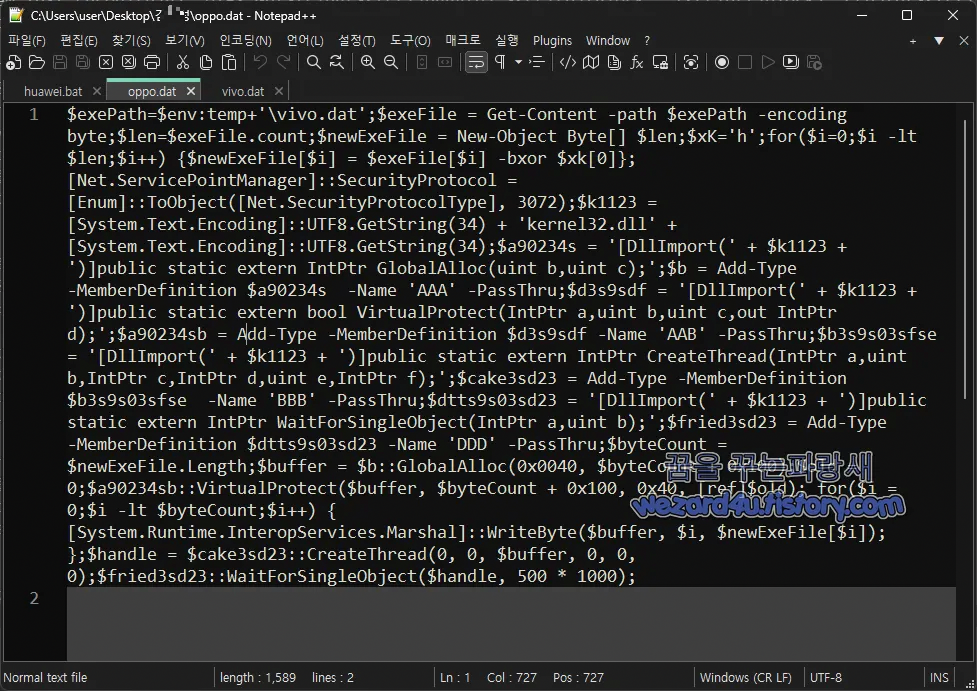Open the 편집(E) menu

coord(79,41)
